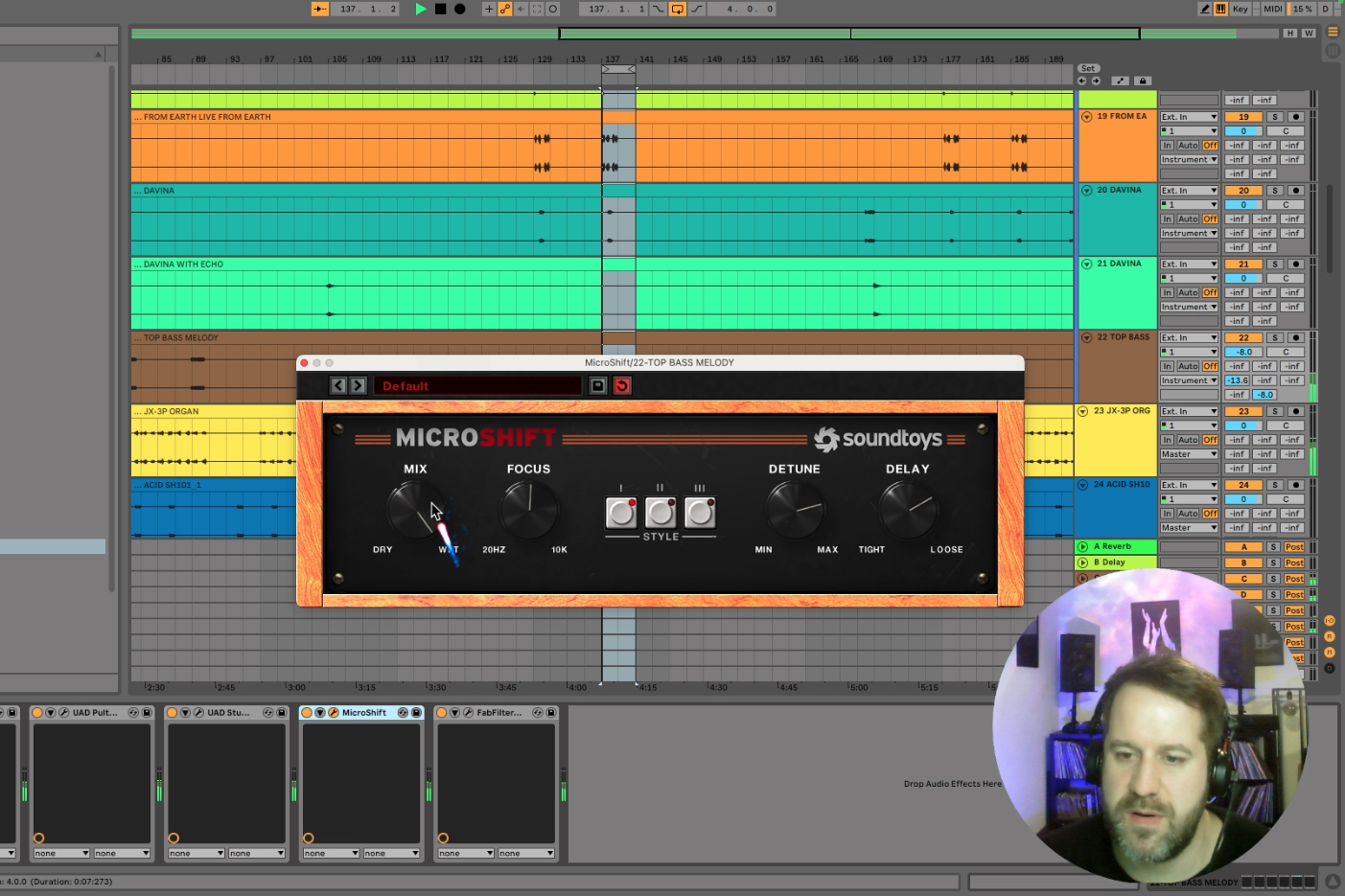Click the red reset icon in MicroShift
The height and width of the screenshot is (896, 1345).
(622, 385)
